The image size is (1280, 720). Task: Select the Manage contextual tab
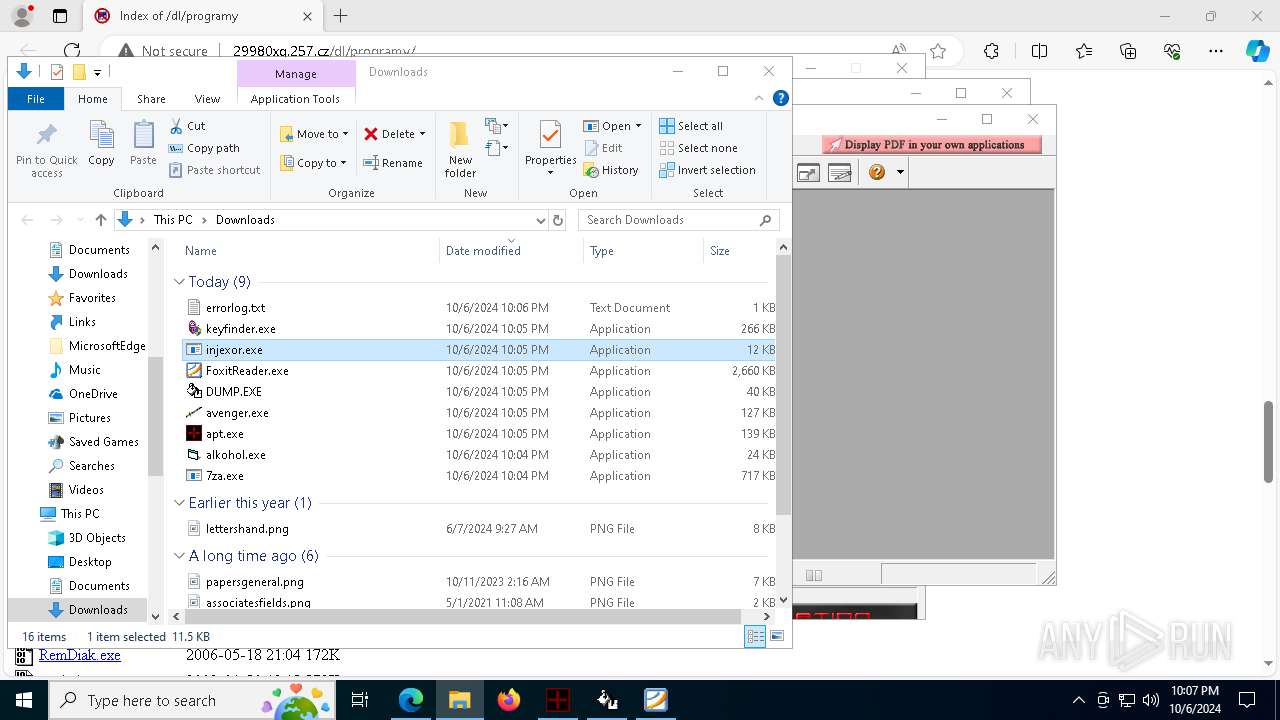[296, 74]
